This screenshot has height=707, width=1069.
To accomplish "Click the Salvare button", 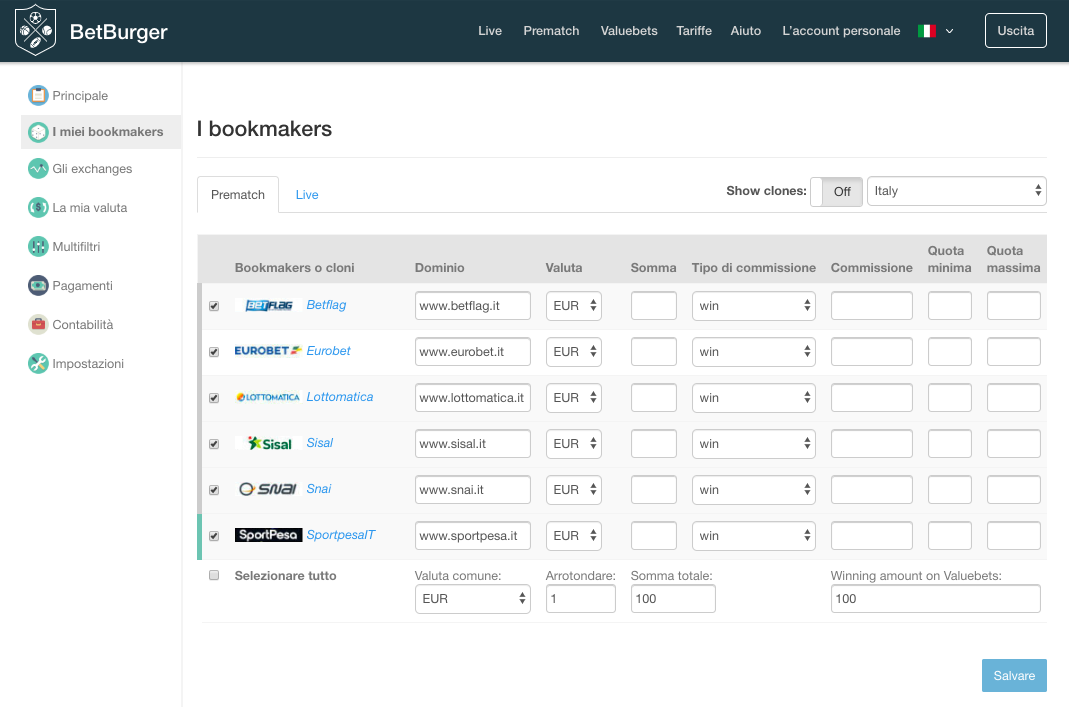I will (x=1014, y=676).
